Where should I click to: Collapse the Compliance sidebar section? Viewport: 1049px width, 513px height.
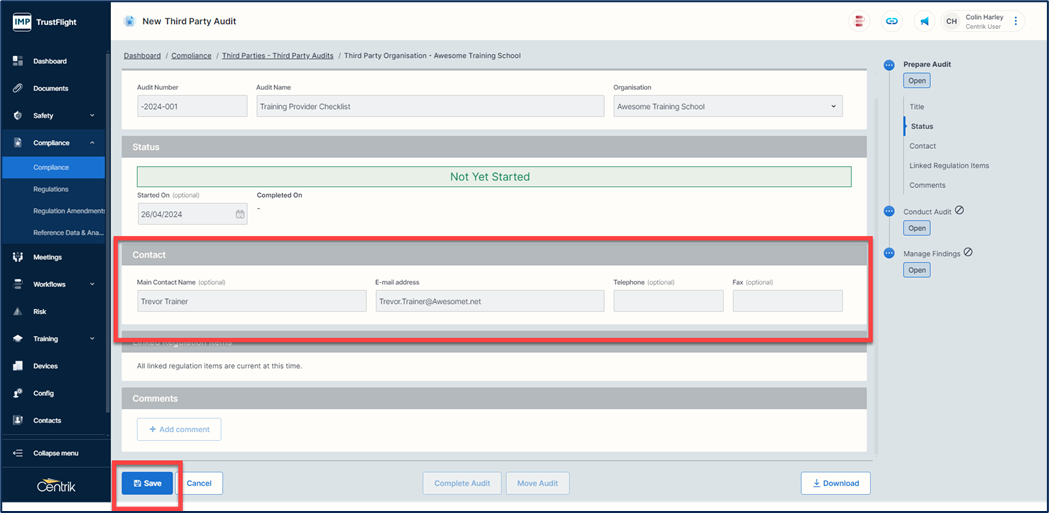click(x=92, y=143)
